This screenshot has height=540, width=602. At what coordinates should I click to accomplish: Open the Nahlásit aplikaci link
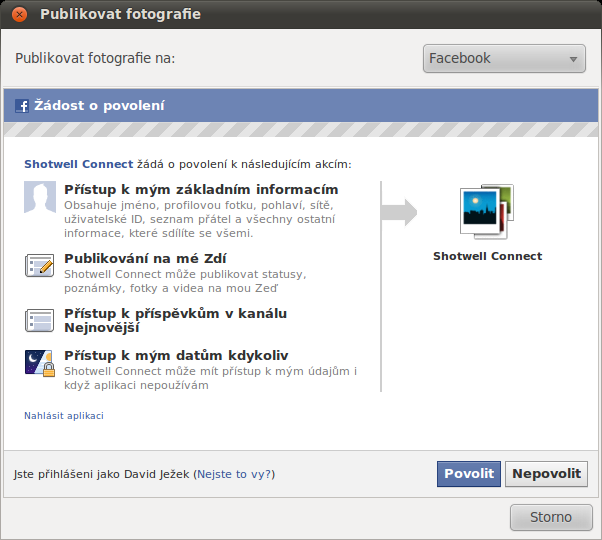[64, 416]
